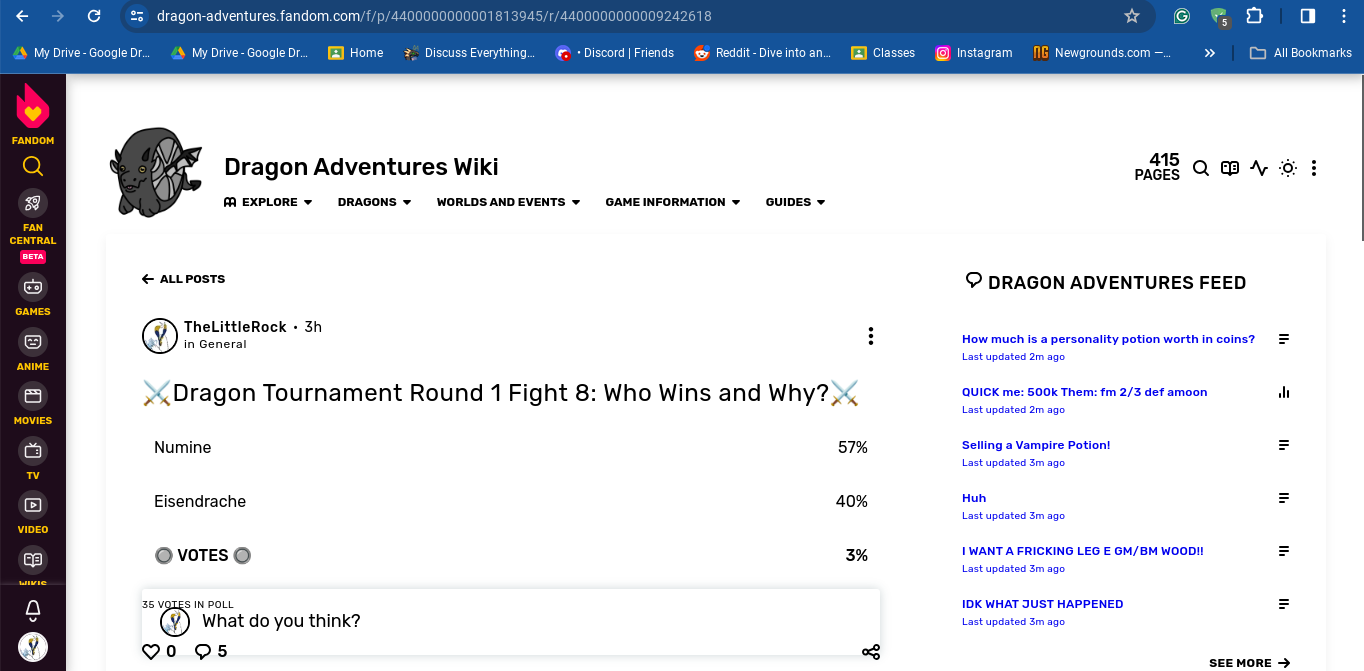
Task: Open the Explore menu
Action: (x=268, y=202)
